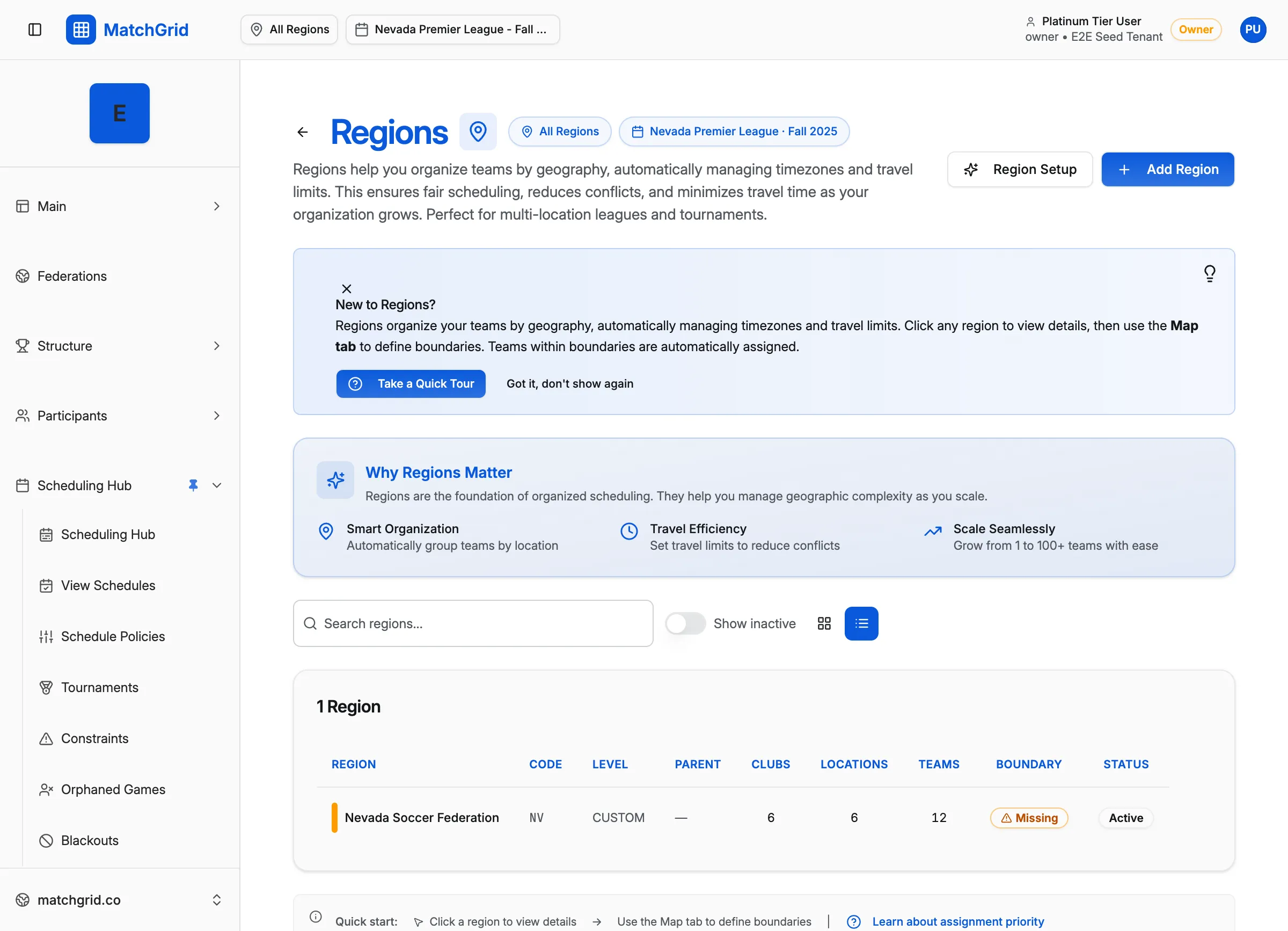The width and height of the screenshot is (1288, 931).
Task: Click the lightbulb tip icon in the banner
Action: click(x=1210, y=273)
